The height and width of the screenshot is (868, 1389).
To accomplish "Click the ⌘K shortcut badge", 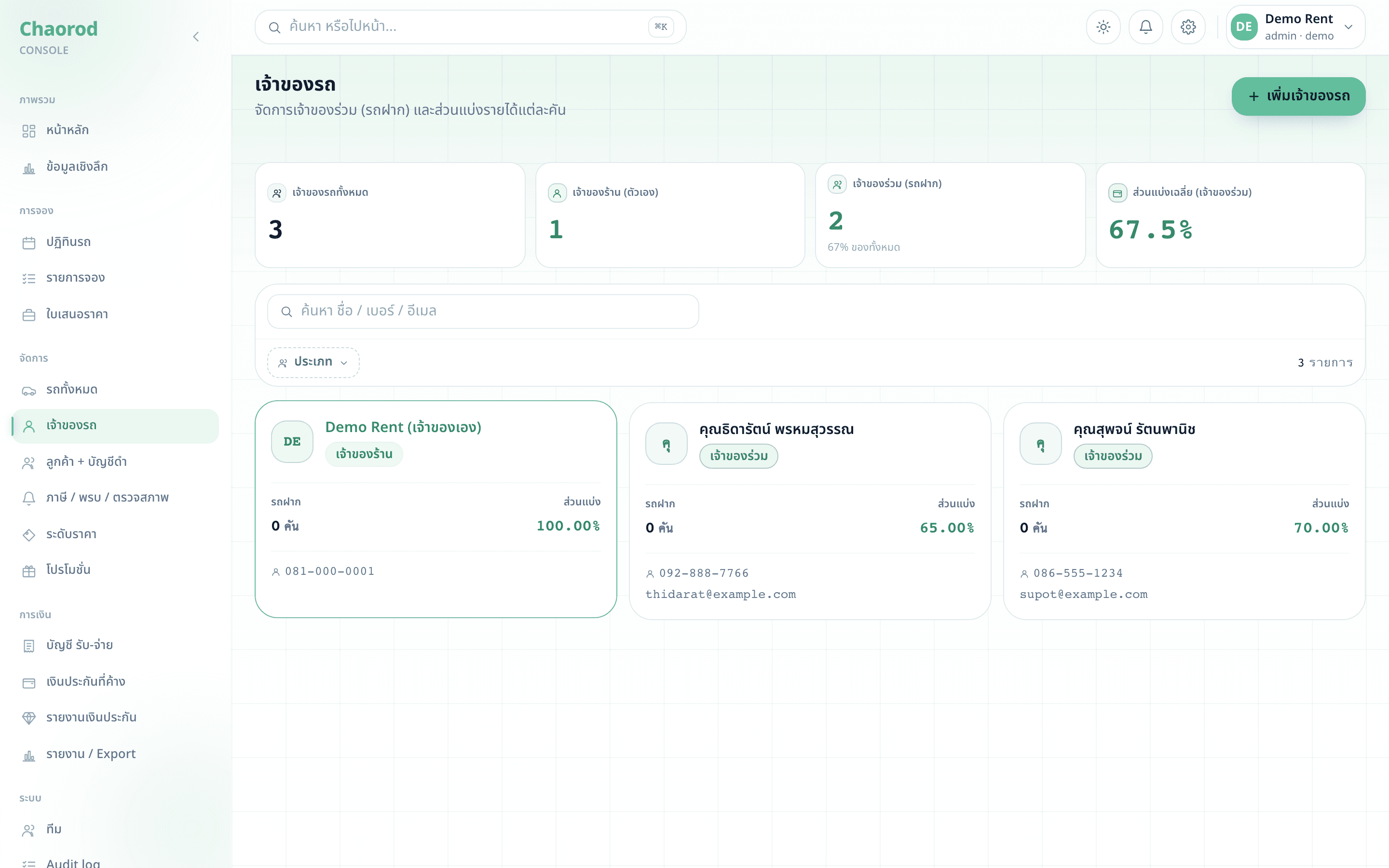I will (661, 27).
